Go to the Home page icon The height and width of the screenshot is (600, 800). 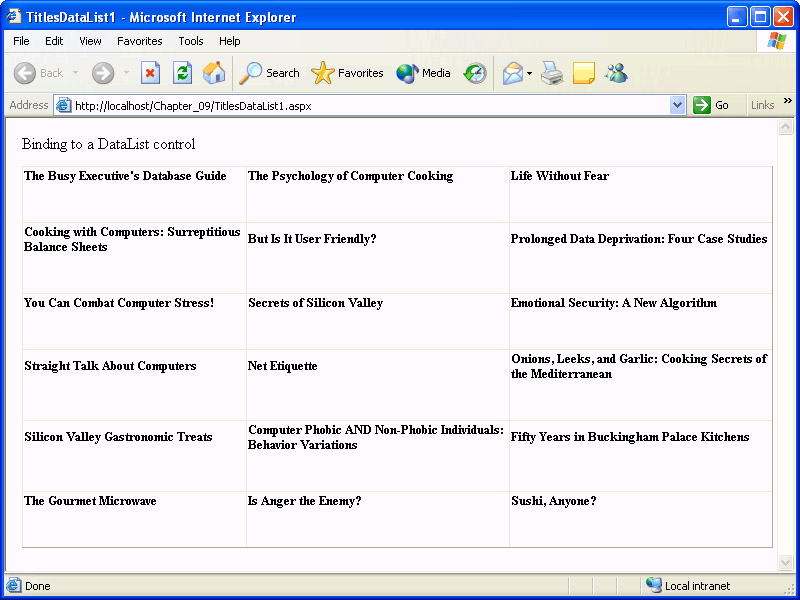(214, 73)
